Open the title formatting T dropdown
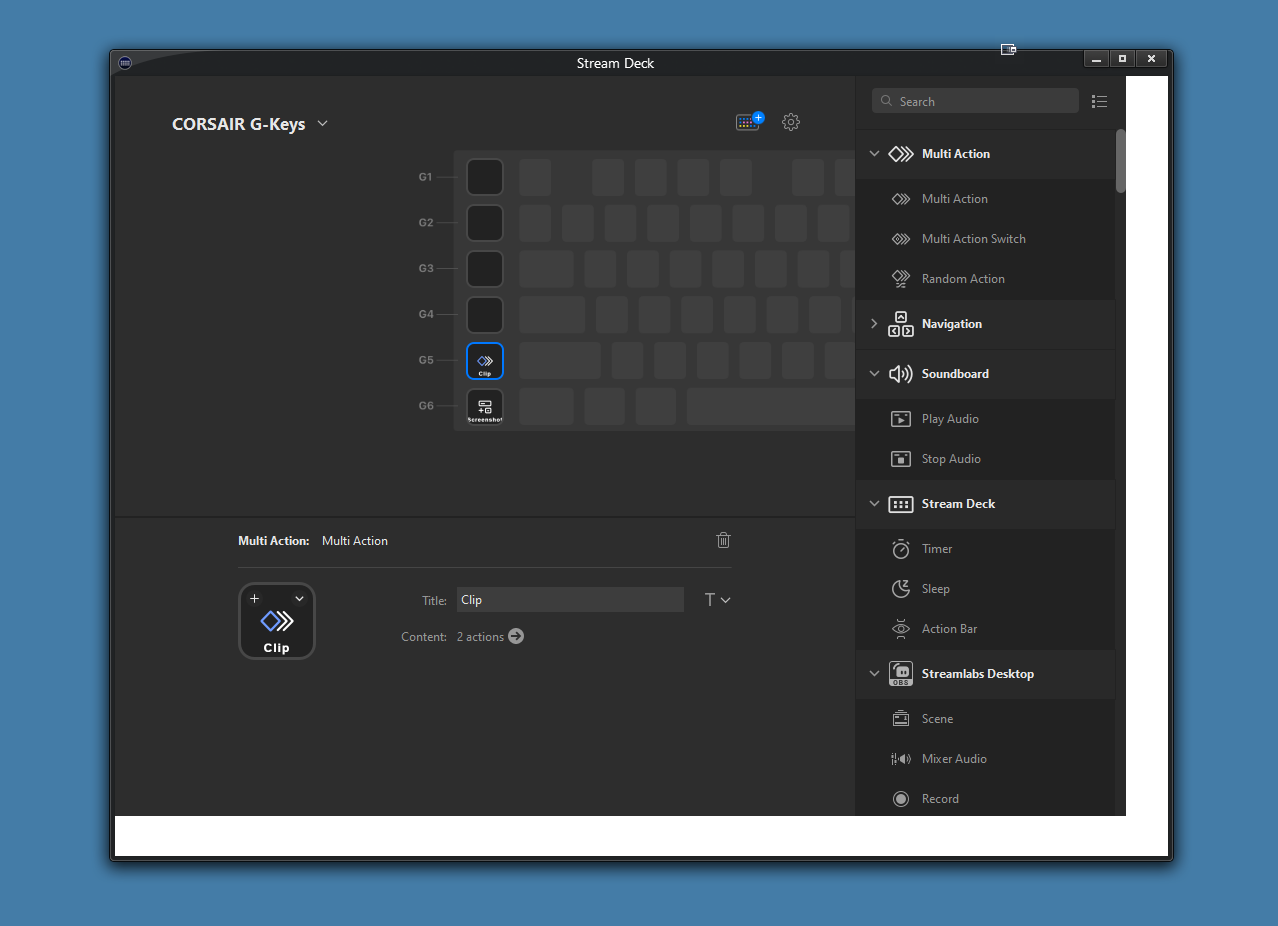 click(717, 599)
